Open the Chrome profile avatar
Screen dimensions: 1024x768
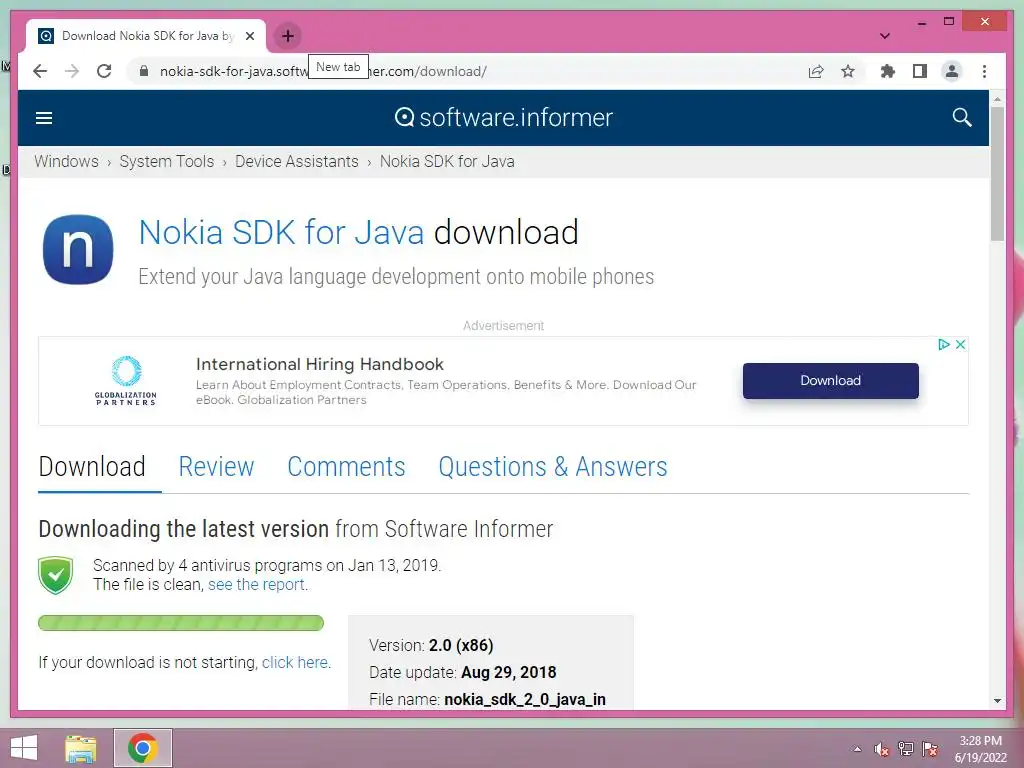click(952, 71)
